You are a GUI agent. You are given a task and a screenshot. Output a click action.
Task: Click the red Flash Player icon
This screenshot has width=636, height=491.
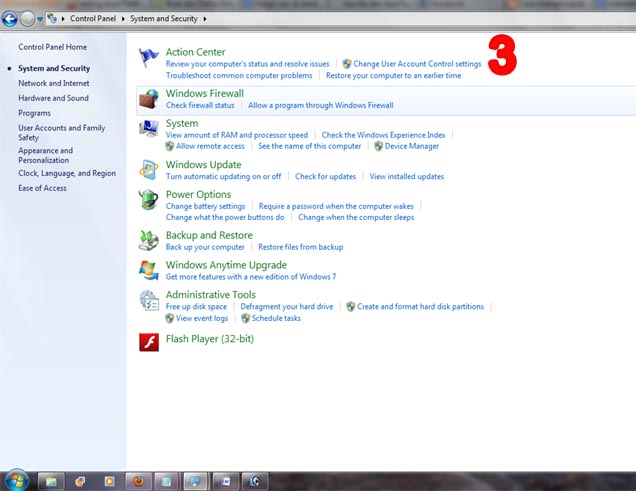(x=149, y=342)
